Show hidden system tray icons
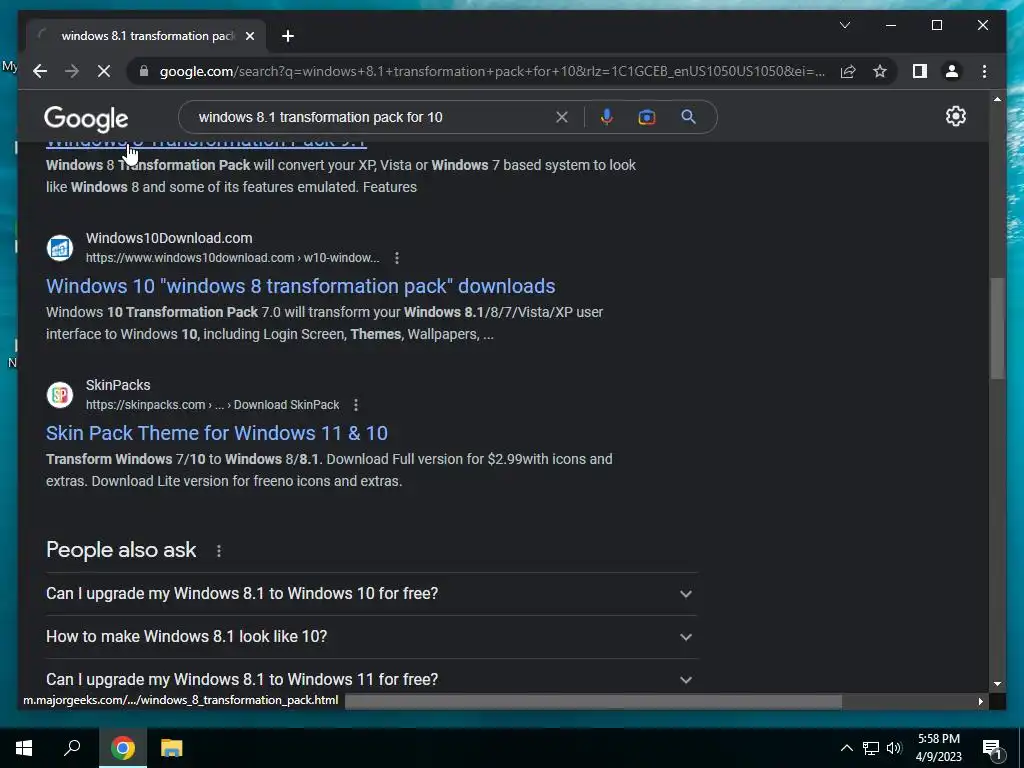The width and height of the screenshot is (1024, 768). click(x=846, y=748)
